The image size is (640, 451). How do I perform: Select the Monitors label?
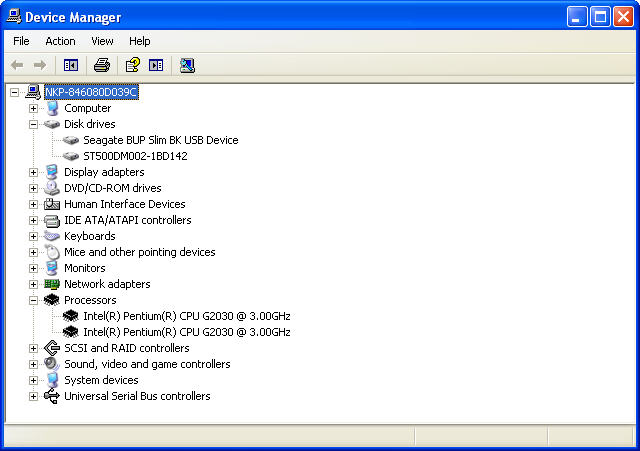coord(85,268)
